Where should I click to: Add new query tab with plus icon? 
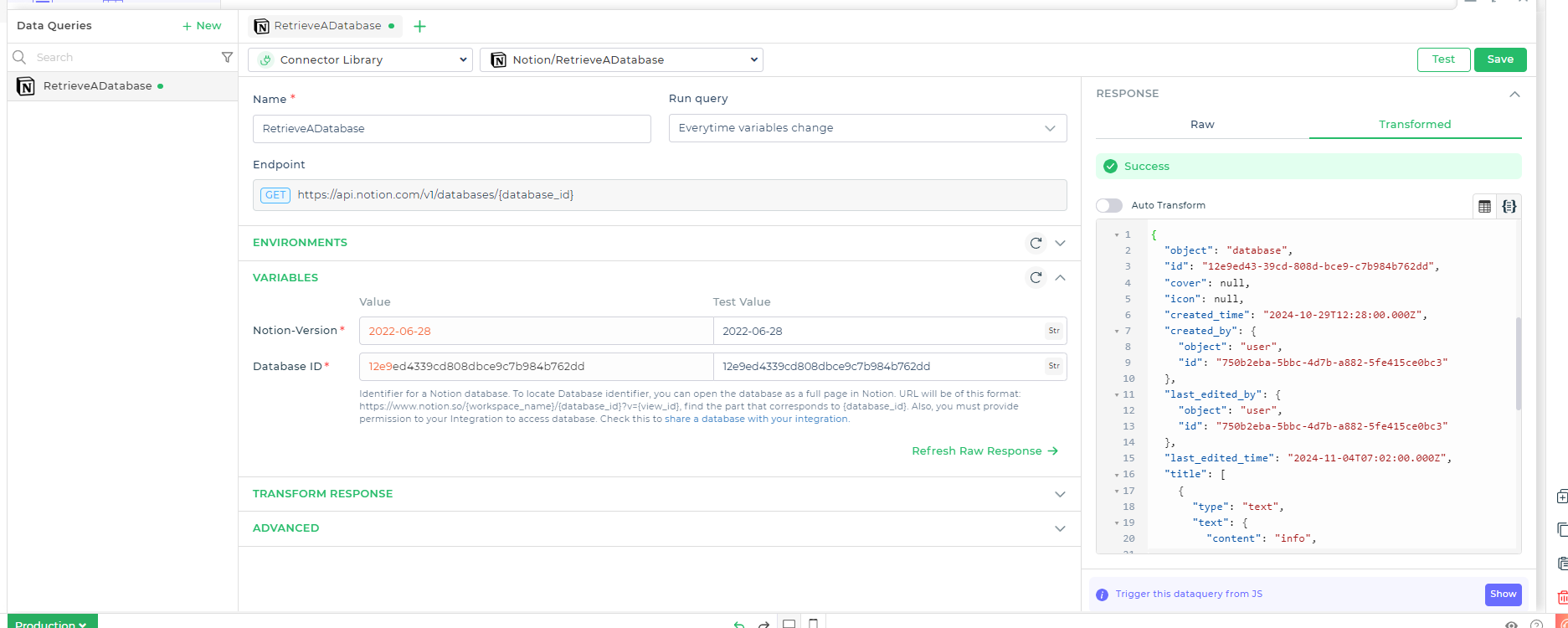[x=420, y=26]
